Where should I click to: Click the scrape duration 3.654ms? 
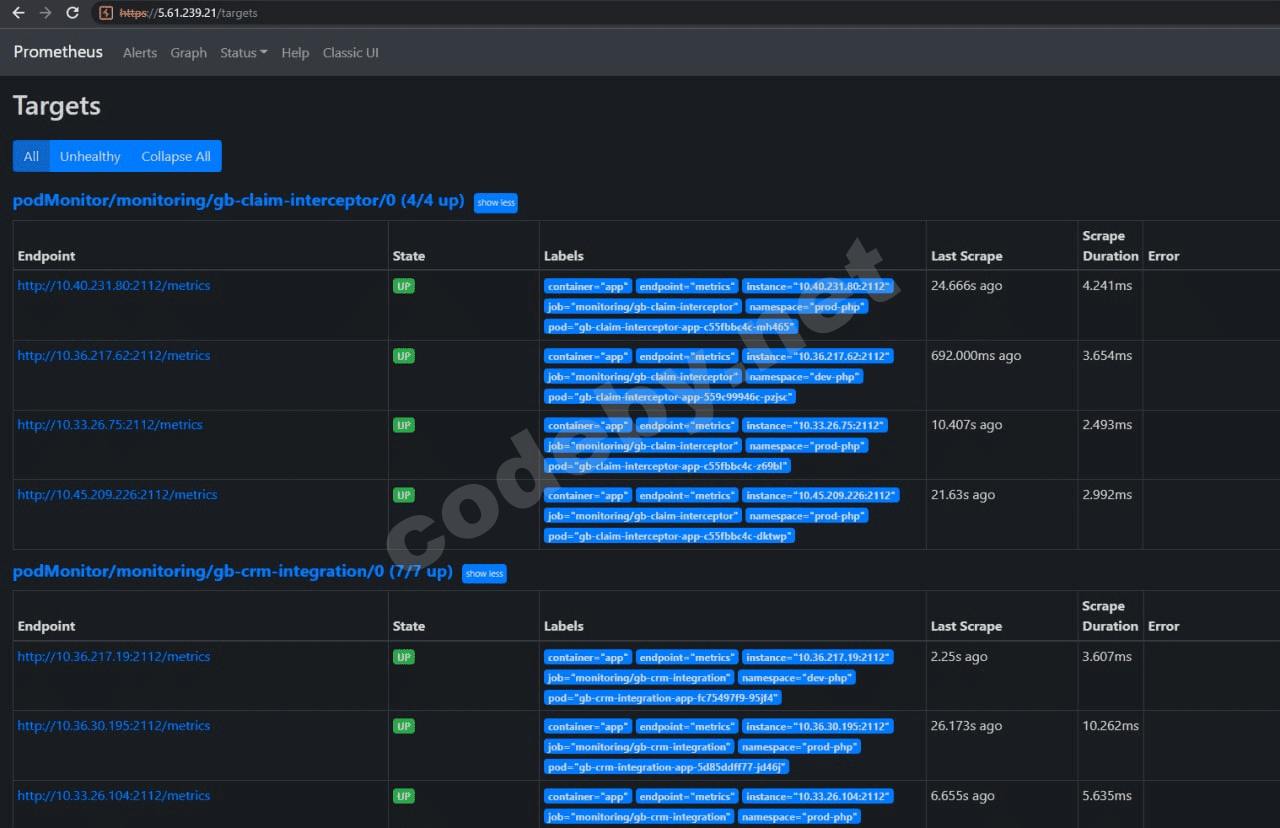[x=1107, y=356]
